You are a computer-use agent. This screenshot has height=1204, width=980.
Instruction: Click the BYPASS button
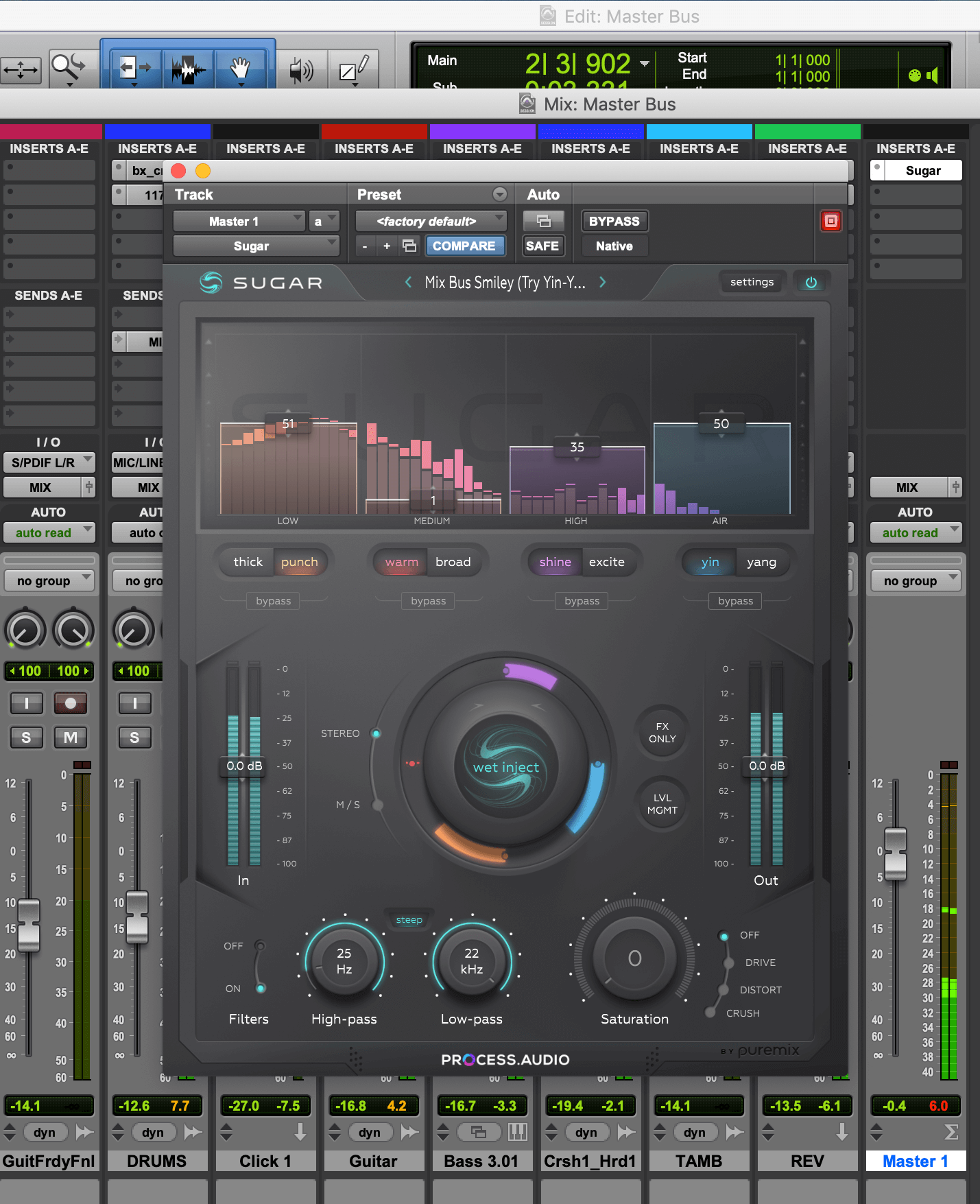coord(614,221)
